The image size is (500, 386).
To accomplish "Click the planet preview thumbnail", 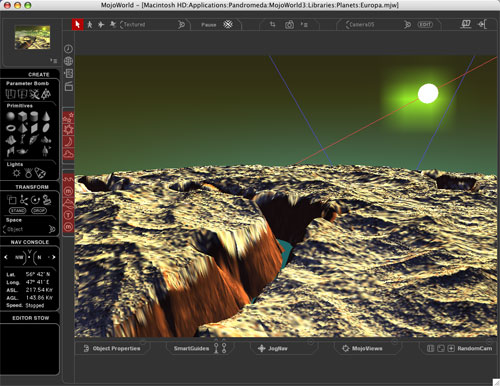I will coord(32,37).
